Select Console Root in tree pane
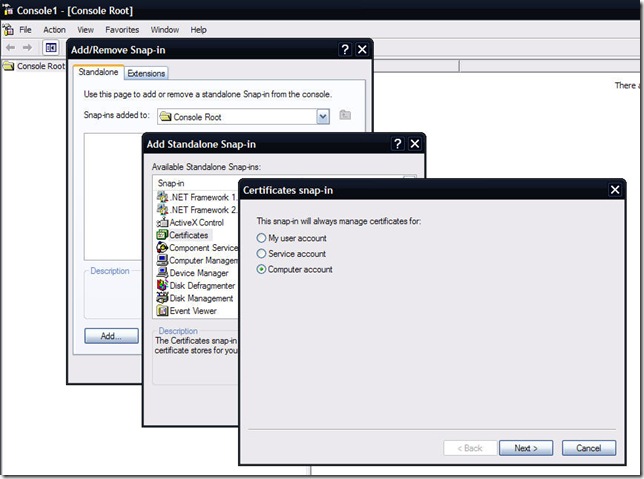The width and height of the screenshot is (644, 479). [x=41, y=66]
